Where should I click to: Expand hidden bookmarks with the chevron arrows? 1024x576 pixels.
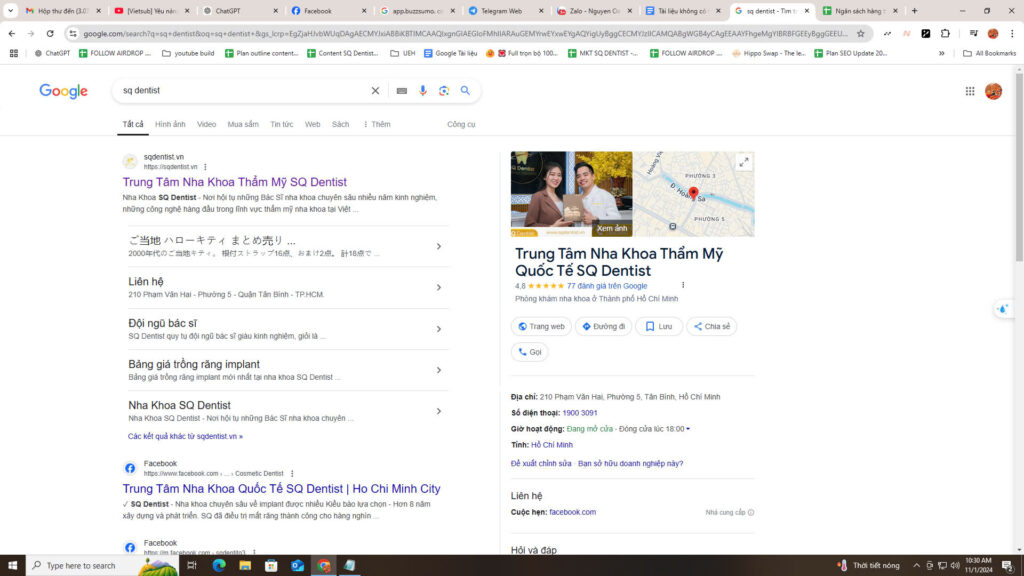point(941,55)
